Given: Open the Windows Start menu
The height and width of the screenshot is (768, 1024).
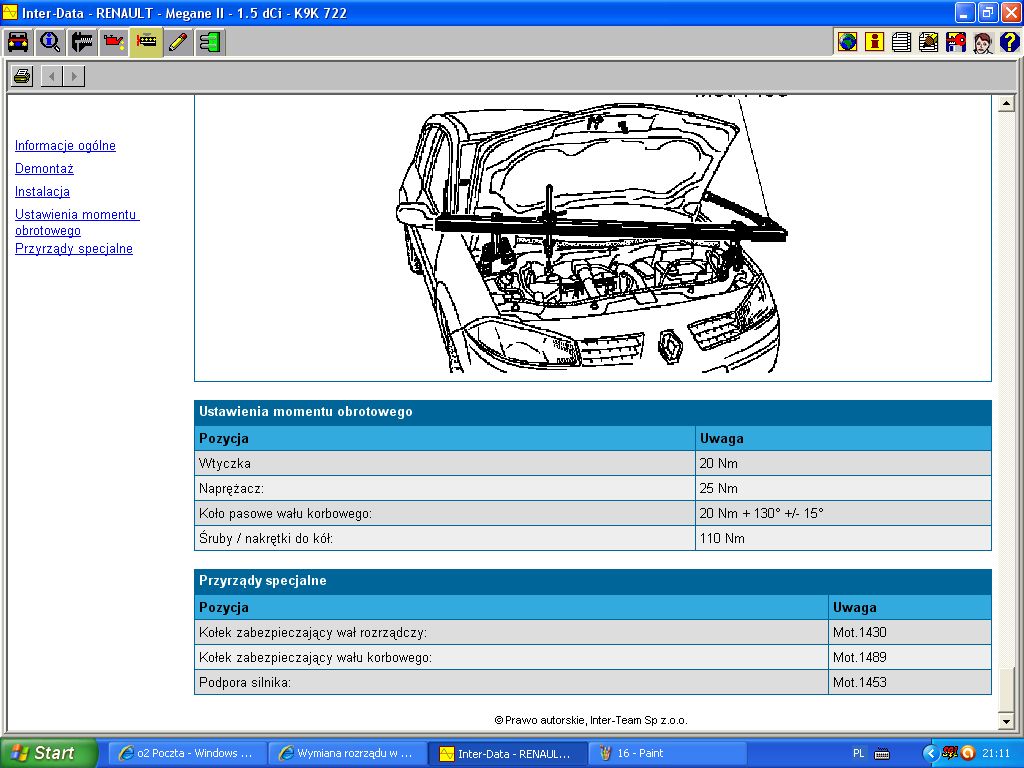Looking at the screenshot, I should [48, 753].
